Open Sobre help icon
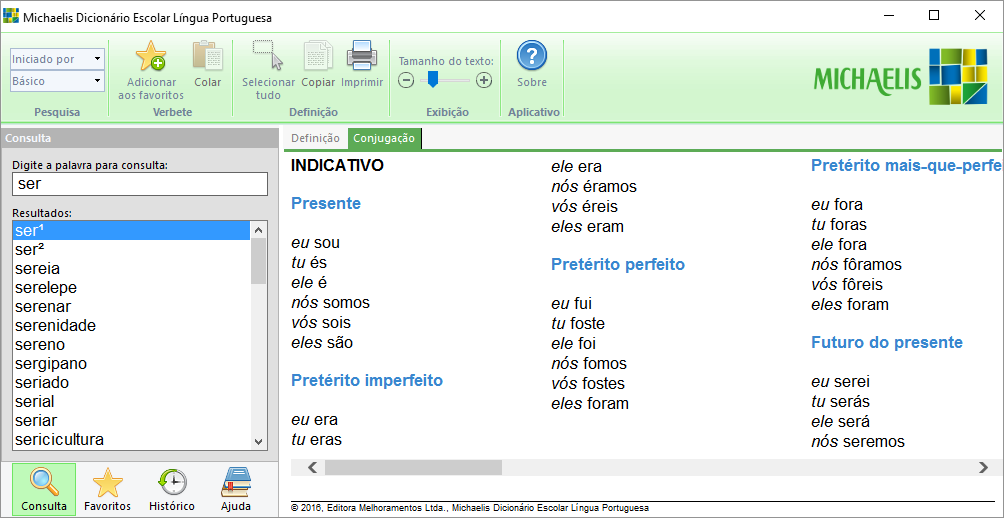This screenshot has width=1004, height=518. [x=531, y=56]
